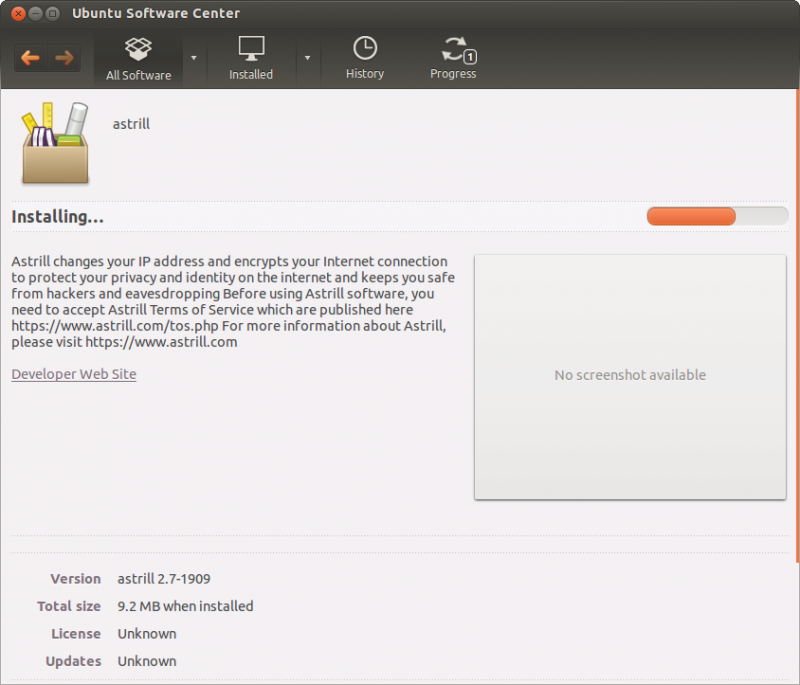Click the Total size label
800x685 pixels.
tap(69, 606)
